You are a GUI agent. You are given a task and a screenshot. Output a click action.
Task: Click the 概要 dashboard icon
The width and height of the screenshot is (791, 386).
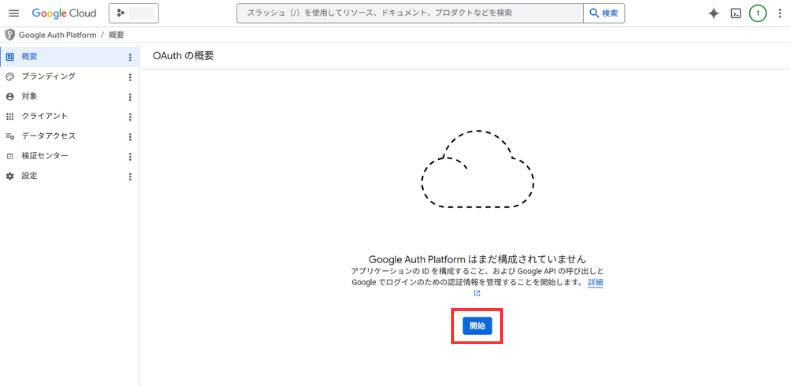pos(10,57)
